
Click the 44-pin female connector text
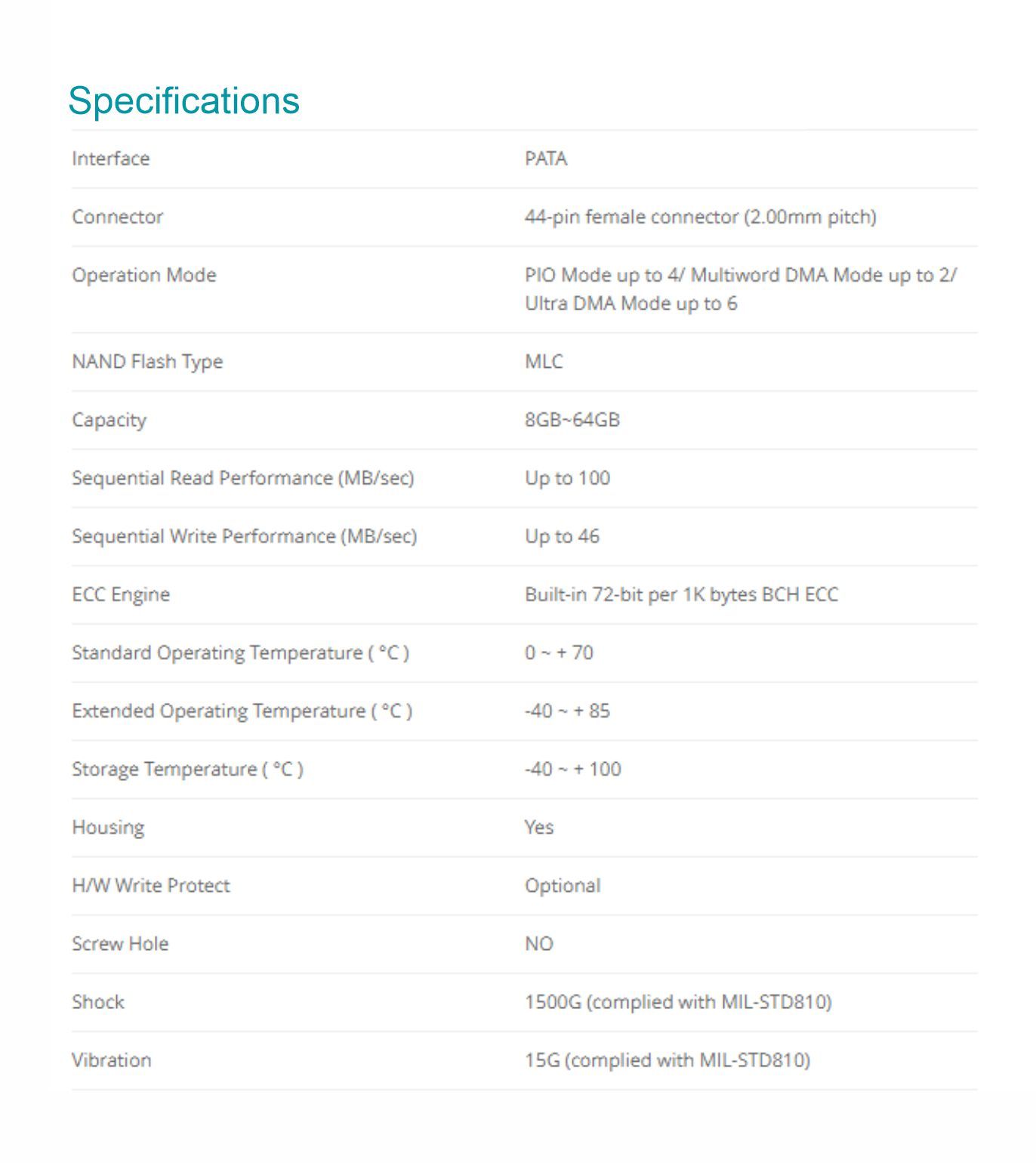[x=701, y=217]
